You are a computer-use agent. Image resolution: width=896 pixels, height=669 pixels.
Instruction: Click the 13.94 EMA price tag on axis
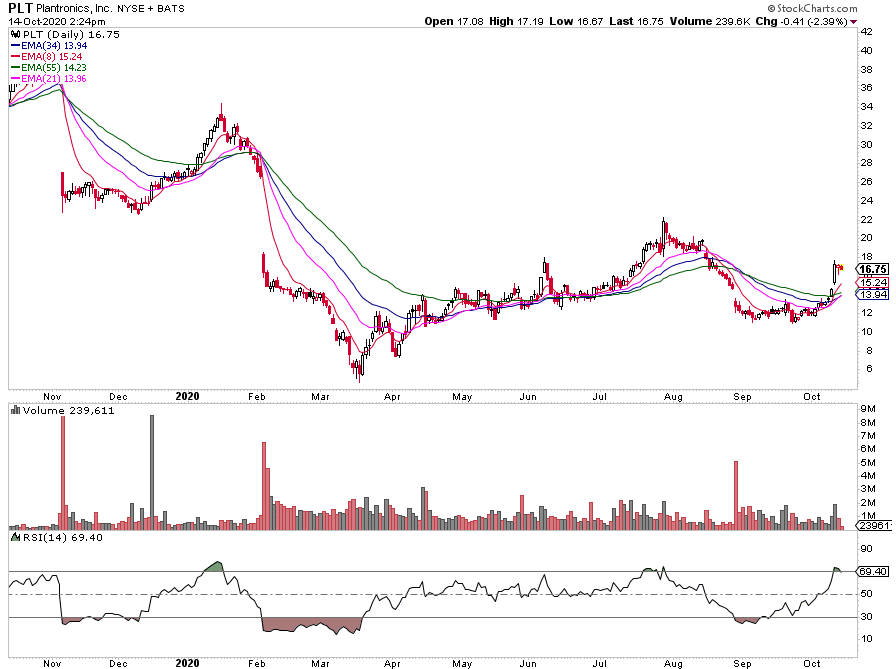872,294
